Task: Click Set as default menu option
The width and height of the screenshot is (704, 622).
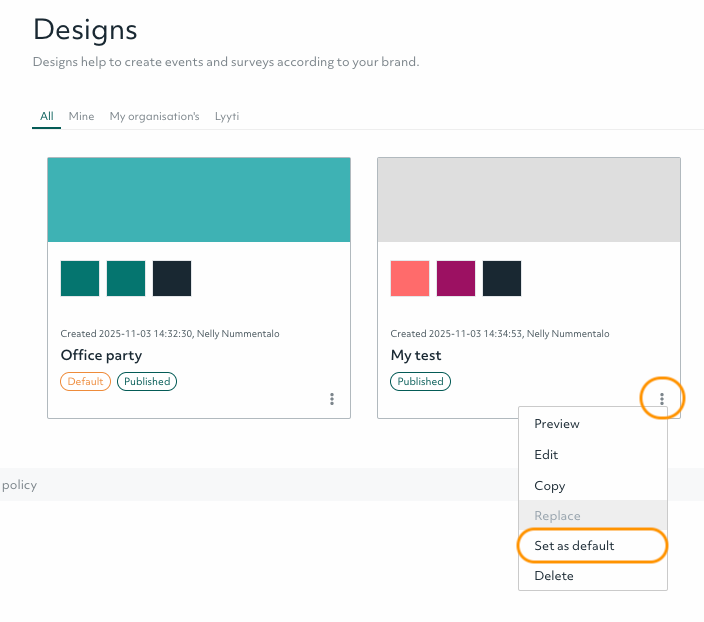Action: (574, 546)
